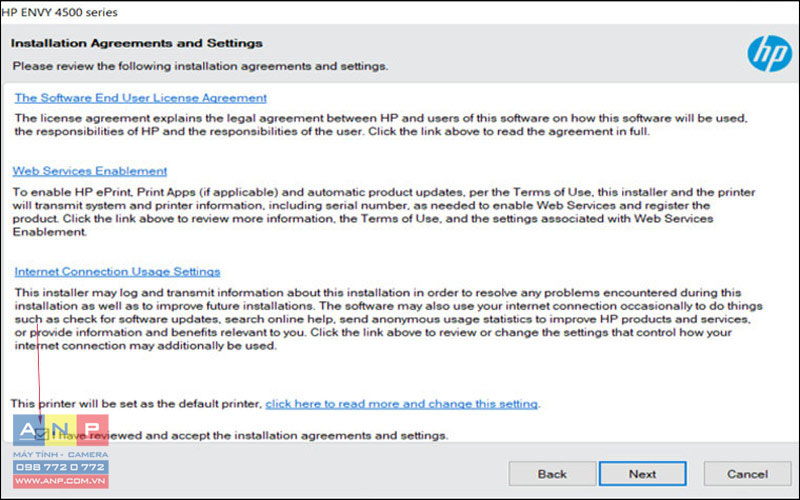Click the 098 772 0 772 phone banner

(61, 467)
